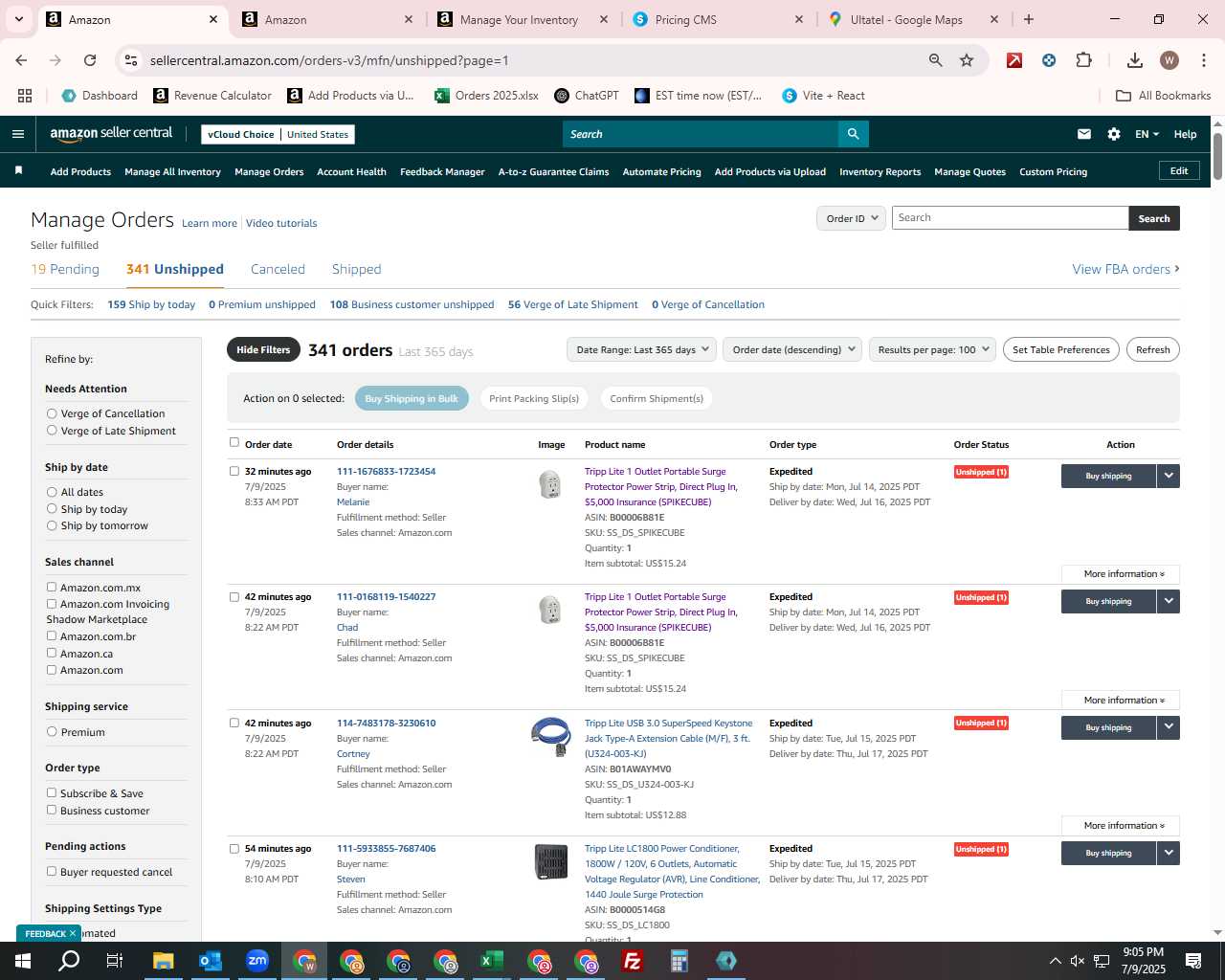The width and height of the screenshot is (1225, 980).
Task: Expand Buy shipping arrow for order 111-1676833-1723454
Action: [x=1169, y=476]
